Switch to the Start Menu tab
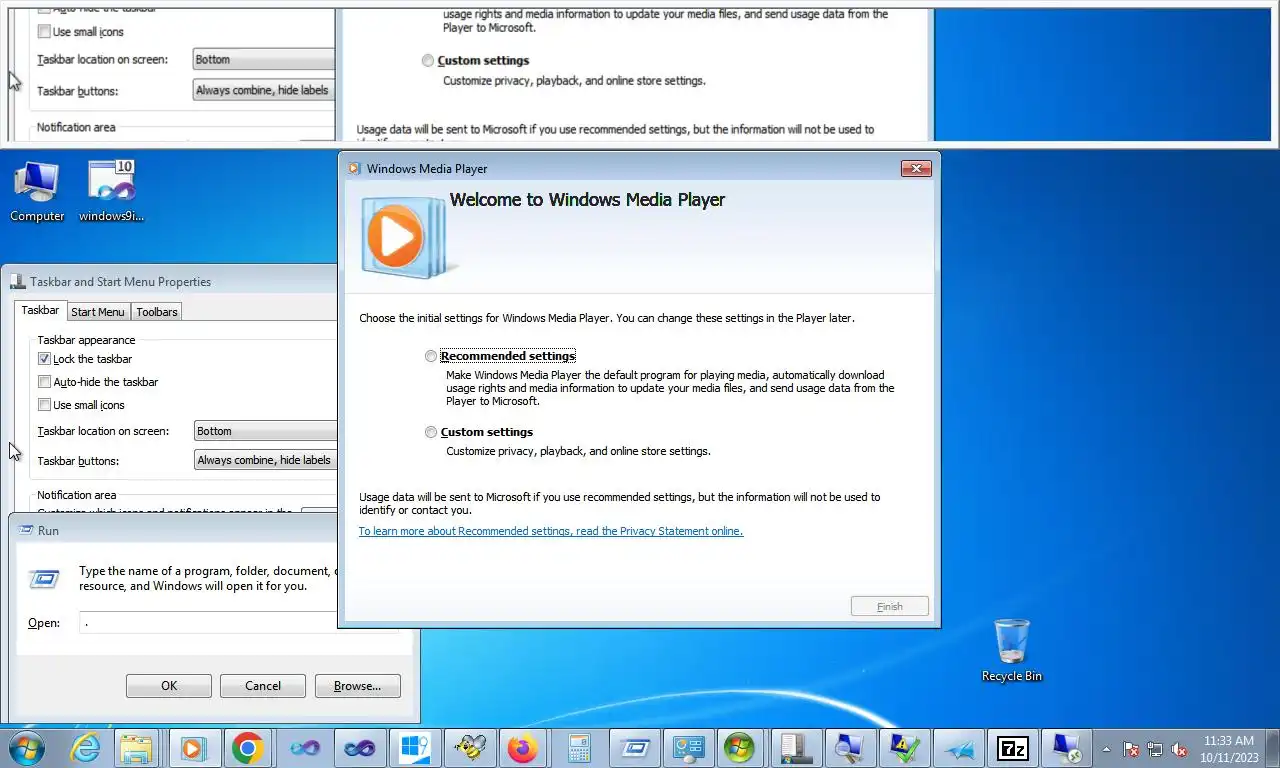Viewport: 1280px width, 768px height. tap(98, 312)
